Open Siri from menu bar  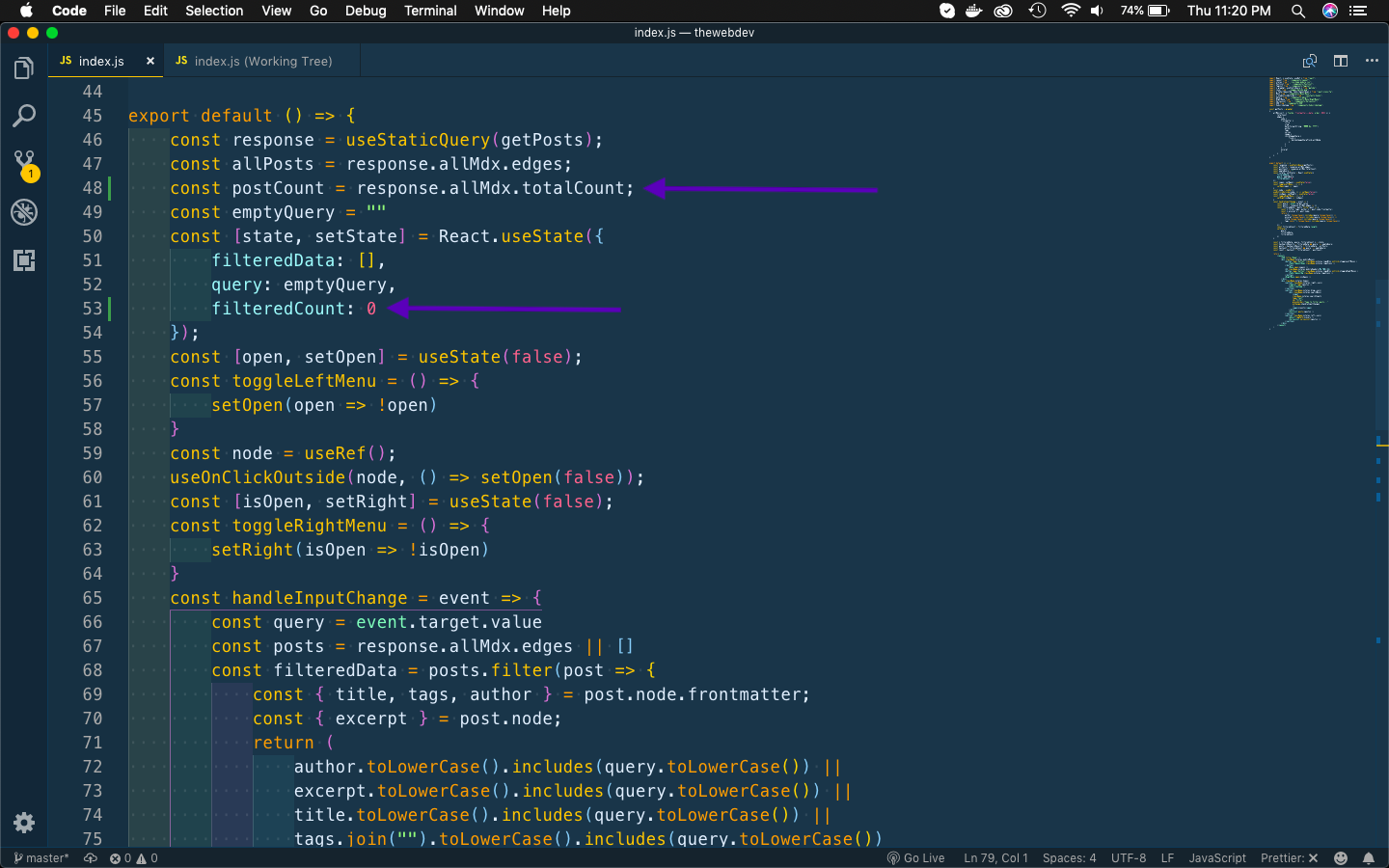point(1330,11)
